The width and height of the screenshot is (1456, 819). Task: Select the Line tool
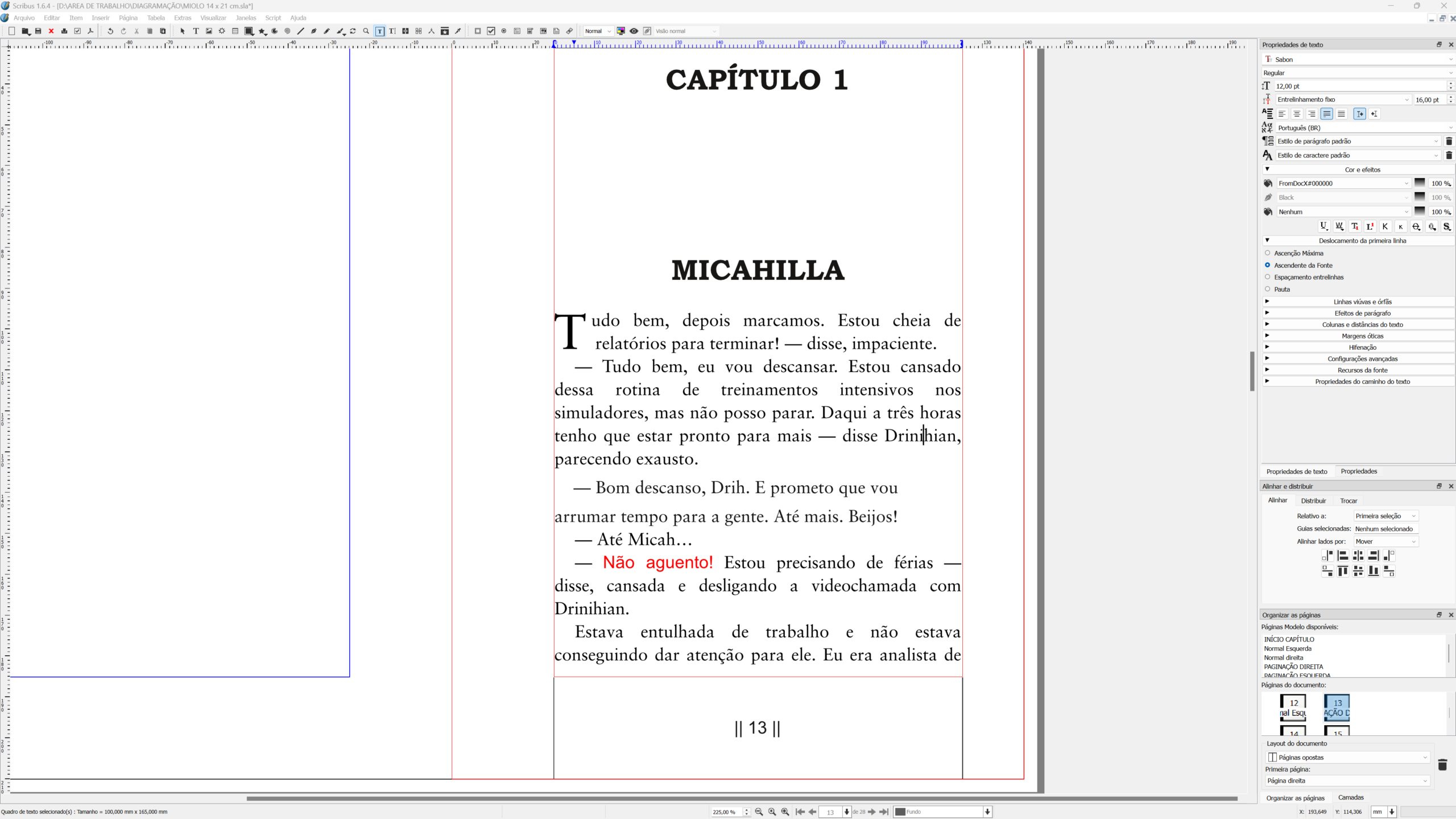[x=300, y=31]
